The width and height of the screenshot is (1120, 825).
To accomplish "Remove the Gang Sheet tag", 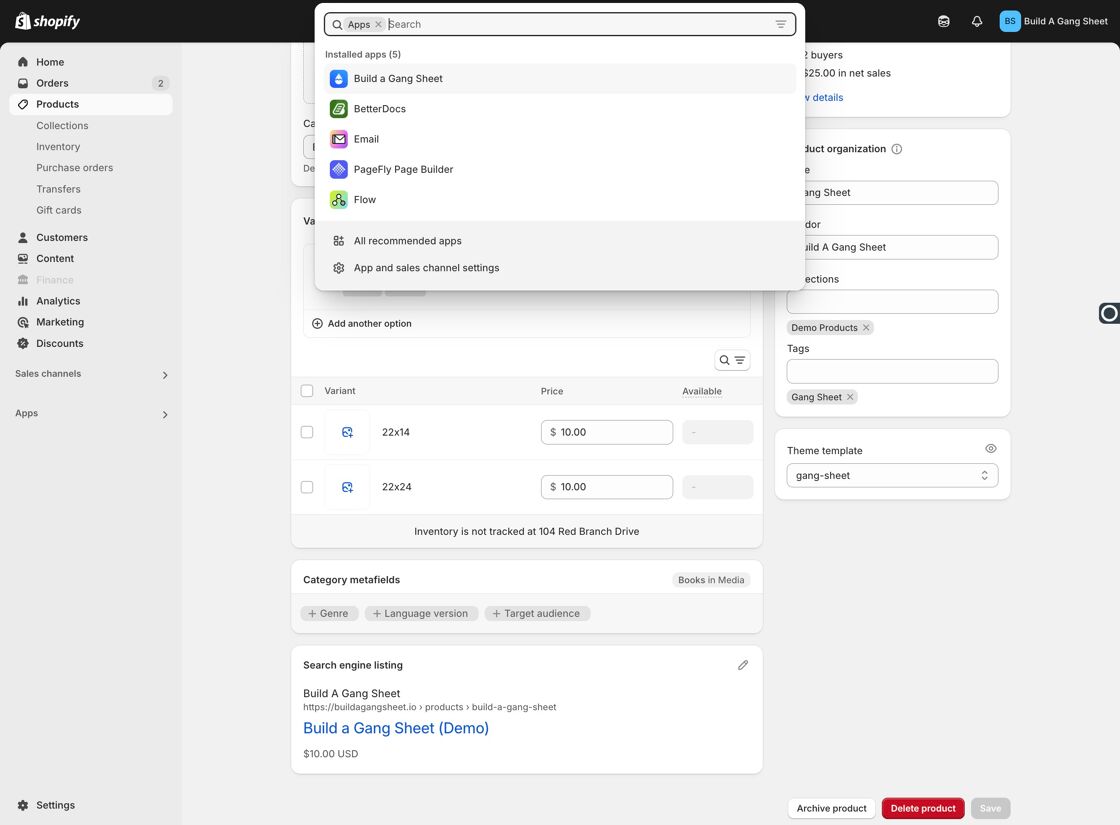I will click(x=850, y=397).
